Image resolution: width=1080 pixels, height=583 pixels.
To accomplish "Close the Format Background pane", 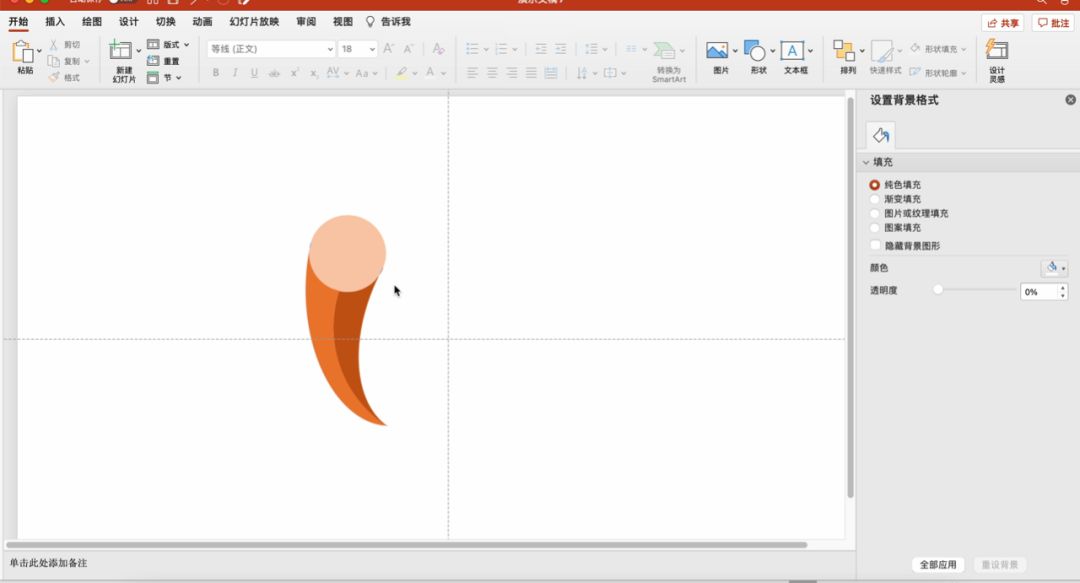I will click(x=1070, y=100).
